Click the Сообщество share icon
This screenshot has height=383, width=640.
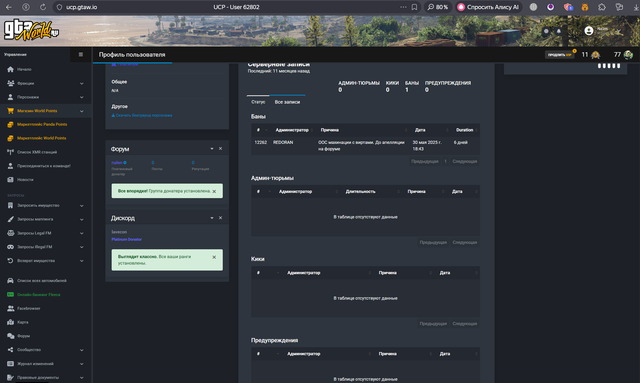[x=10, y=350]
